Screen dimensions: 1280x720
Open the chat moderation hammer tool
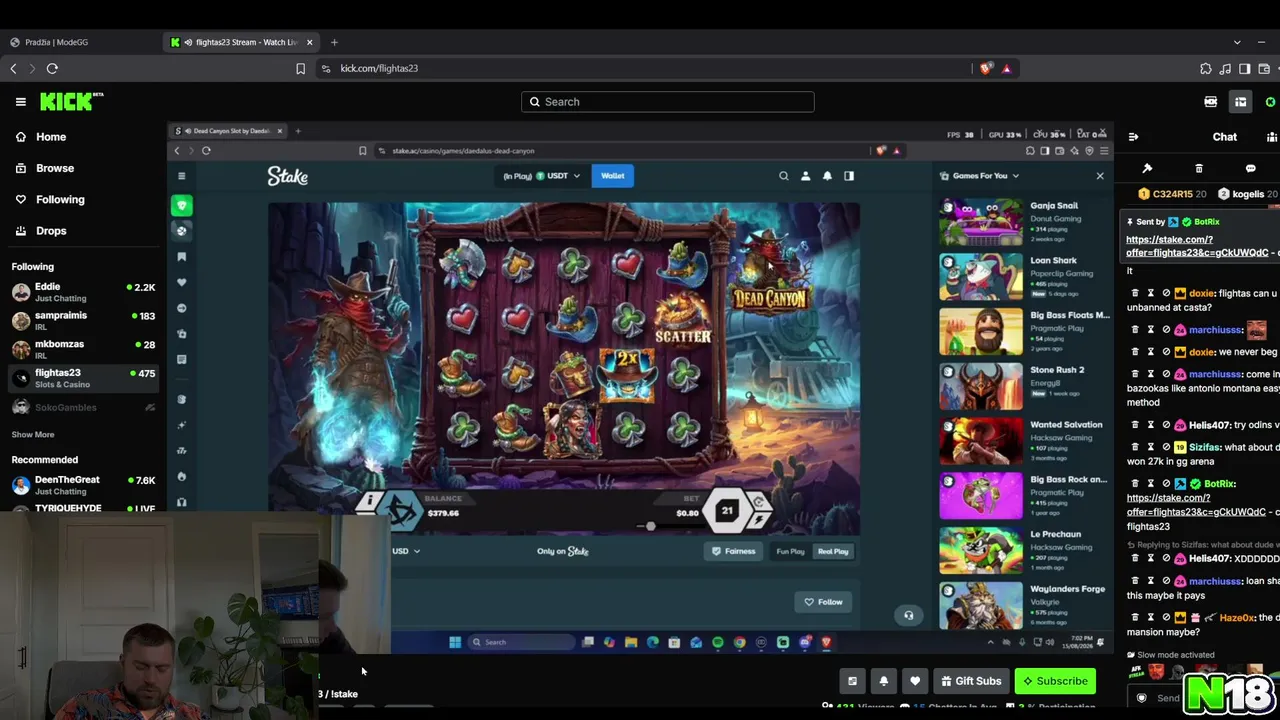(1147, 168)
